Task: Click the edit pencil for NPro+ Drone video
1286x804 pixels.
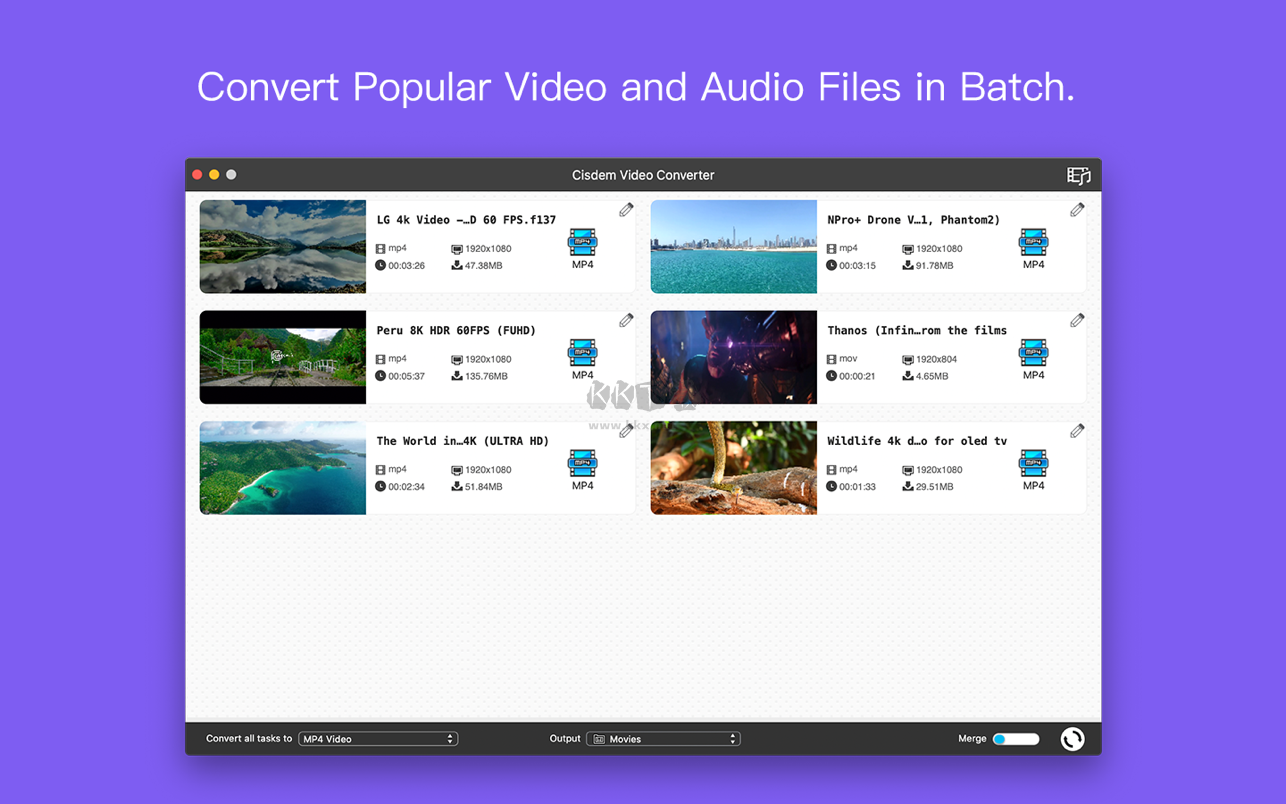Action: tap(1077, 210)
